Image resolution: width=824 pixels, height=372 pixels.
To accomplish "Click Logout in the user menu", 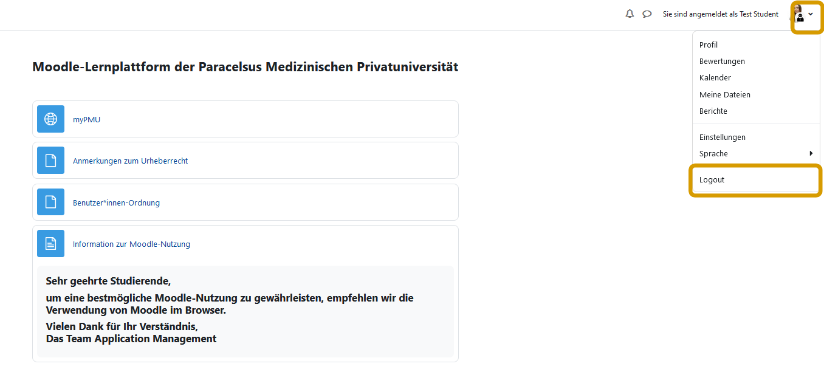I will (712, 180).
